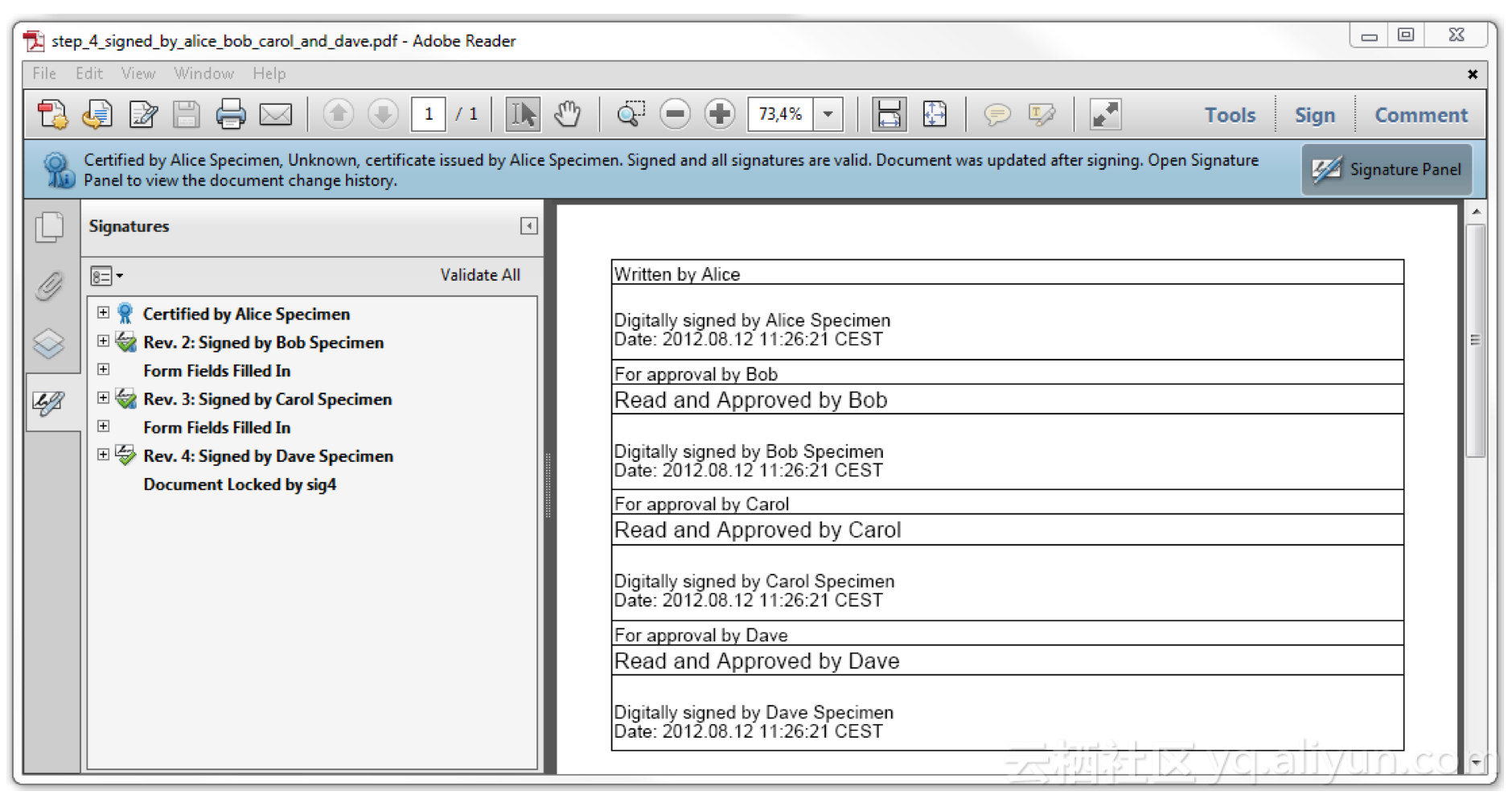Click the Open file toolbar icon
The image size is (1512, 795).
click(97, 114)
